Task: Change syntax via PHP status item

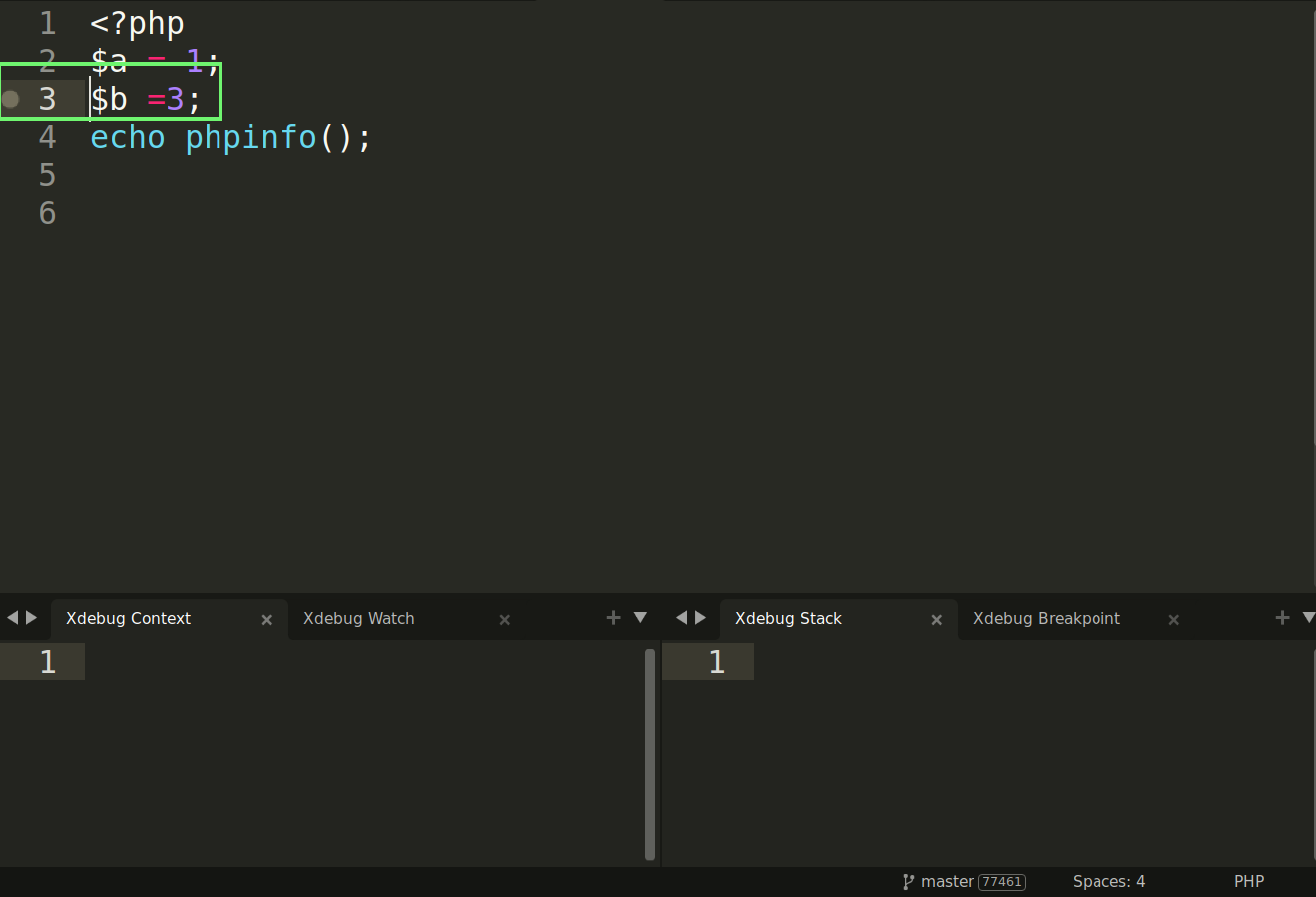Action: click(1249, 882)
